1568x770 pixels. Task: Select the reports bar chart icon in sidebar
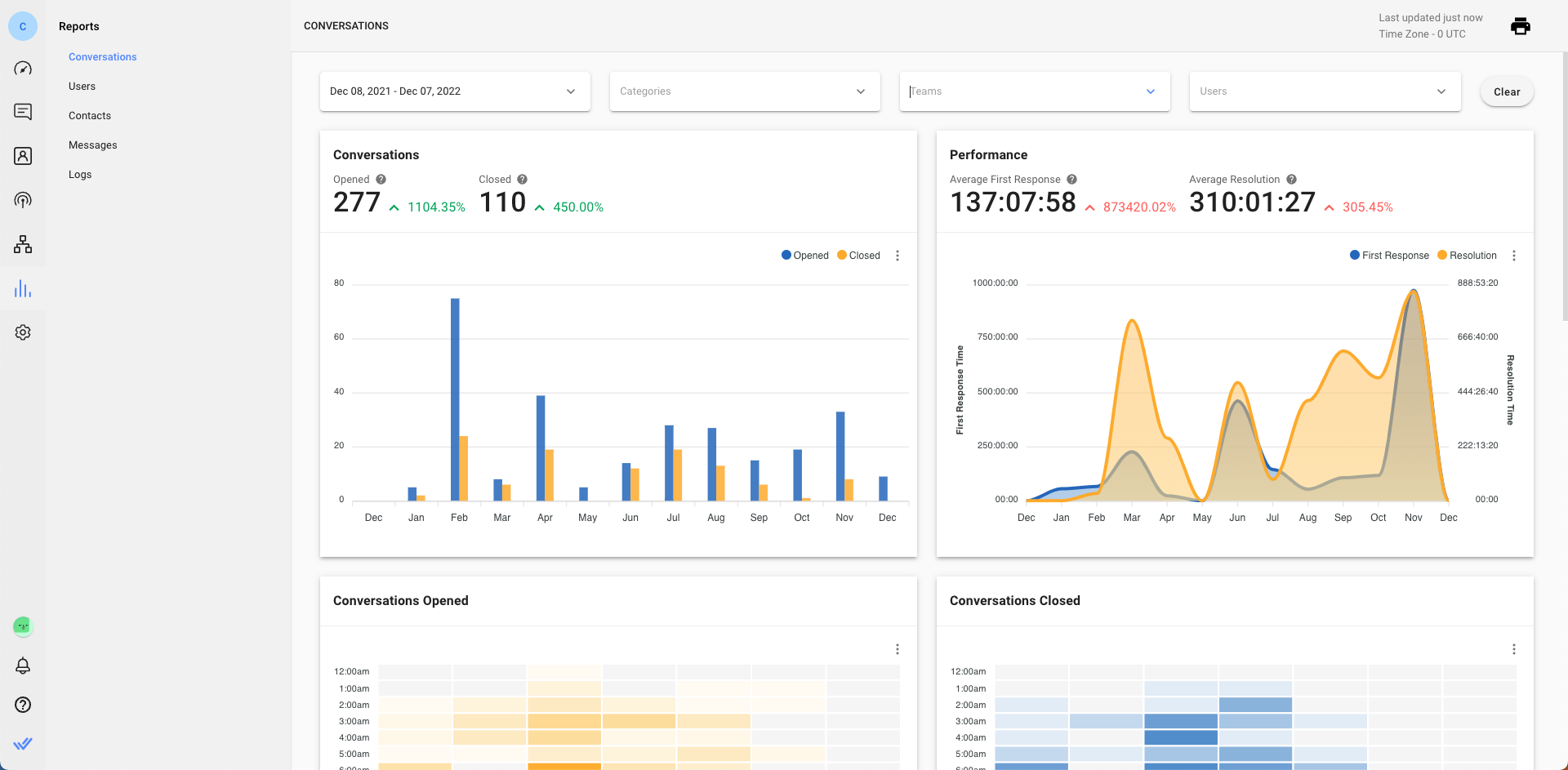23,288
